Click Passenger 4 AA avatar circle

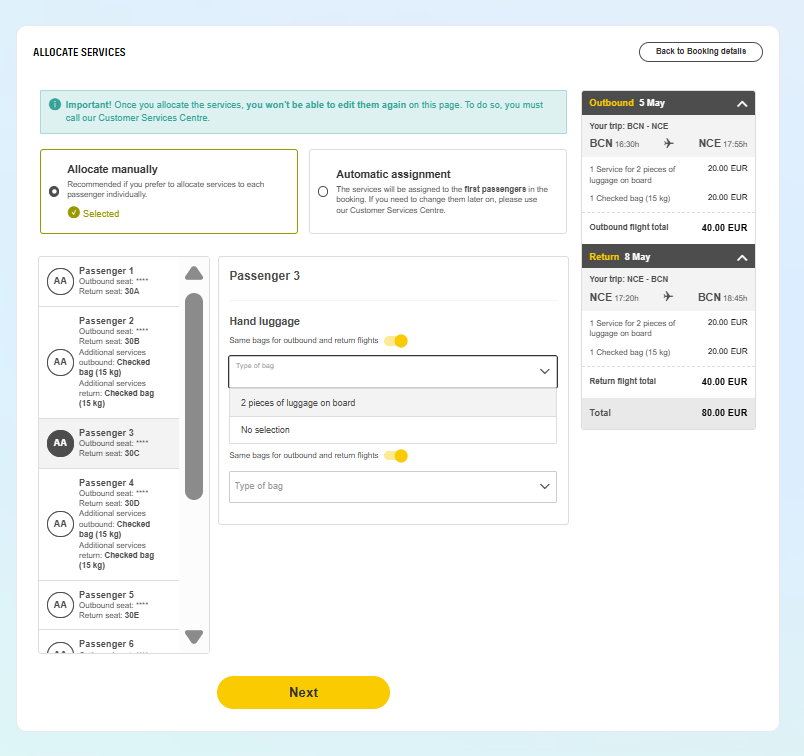coord(59,523)
